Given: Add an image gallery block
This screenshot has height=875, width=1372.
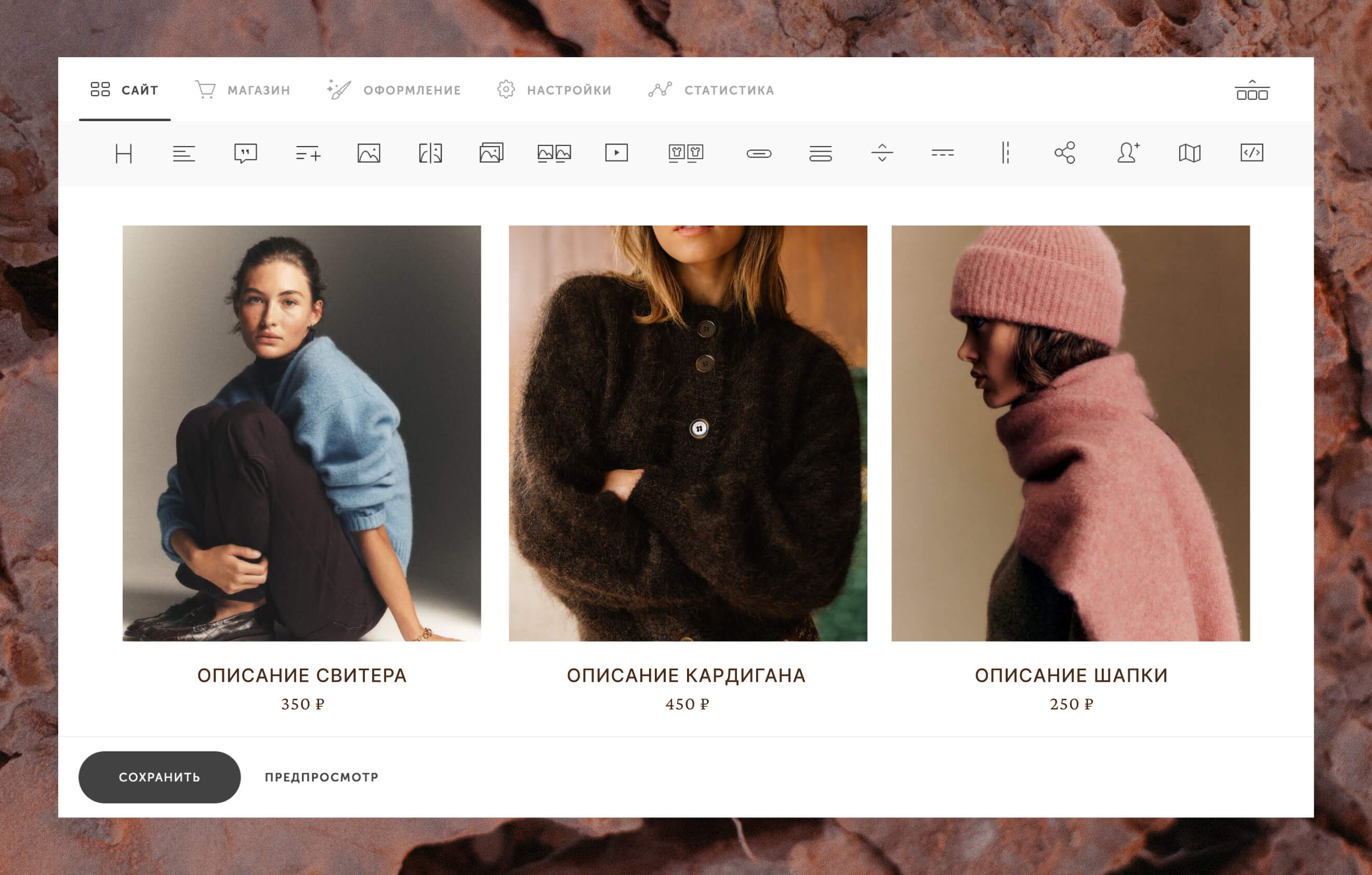Looking at the screenshot, I should point(491,153).
